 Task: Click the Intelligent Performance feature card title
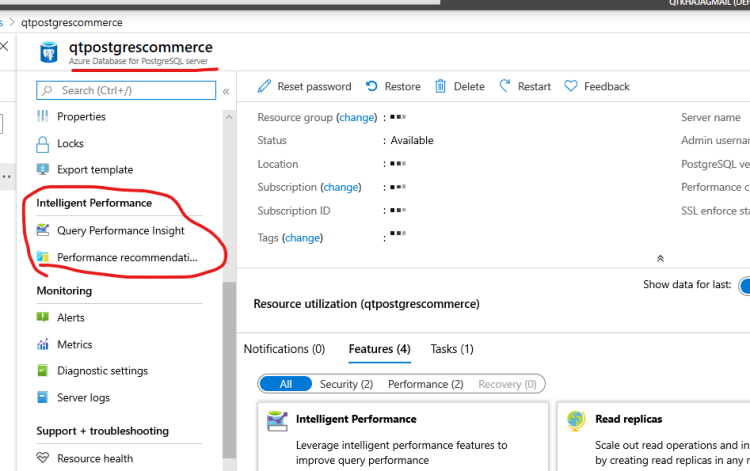[356, 419]
